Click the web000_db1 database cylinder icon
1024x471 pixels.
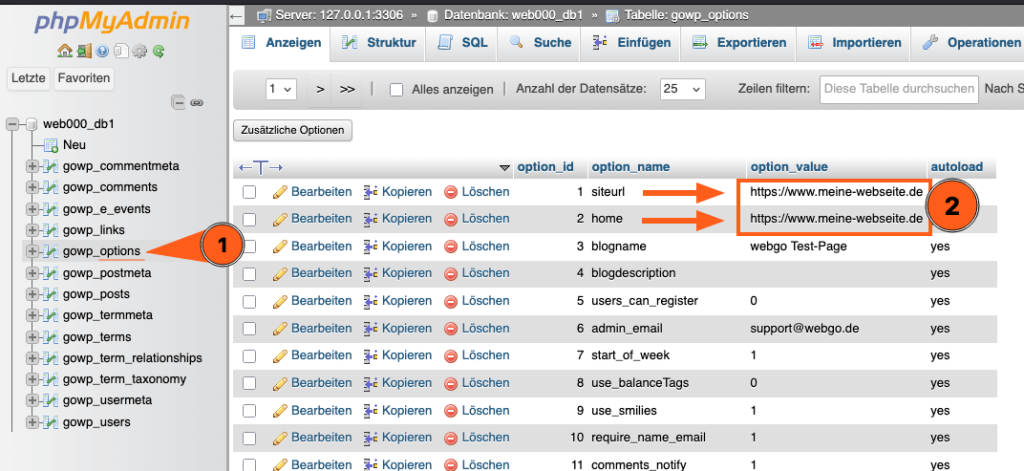point(32,124)
